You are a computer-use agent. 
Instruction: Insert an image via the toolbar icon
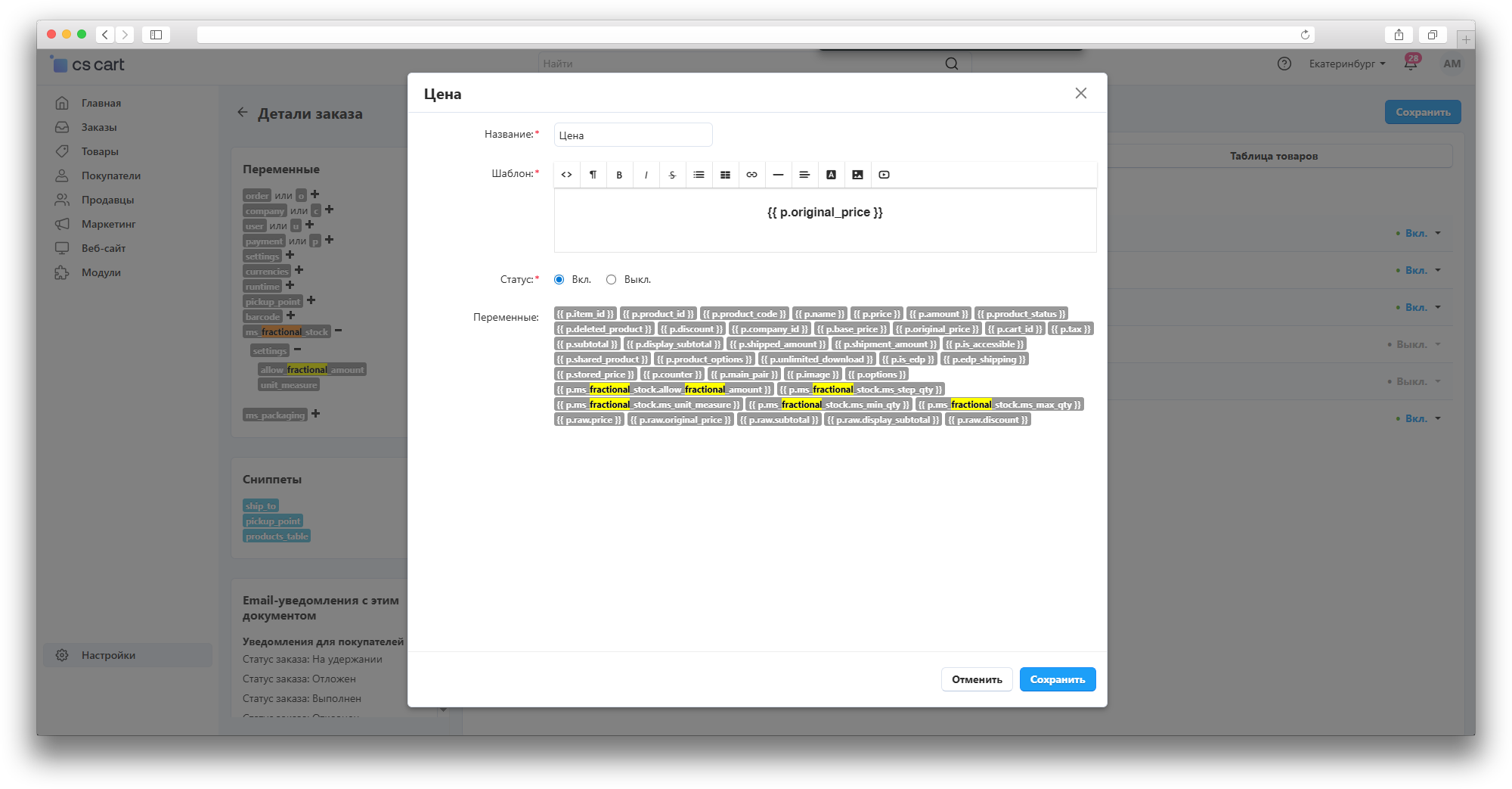click(857, 175)
